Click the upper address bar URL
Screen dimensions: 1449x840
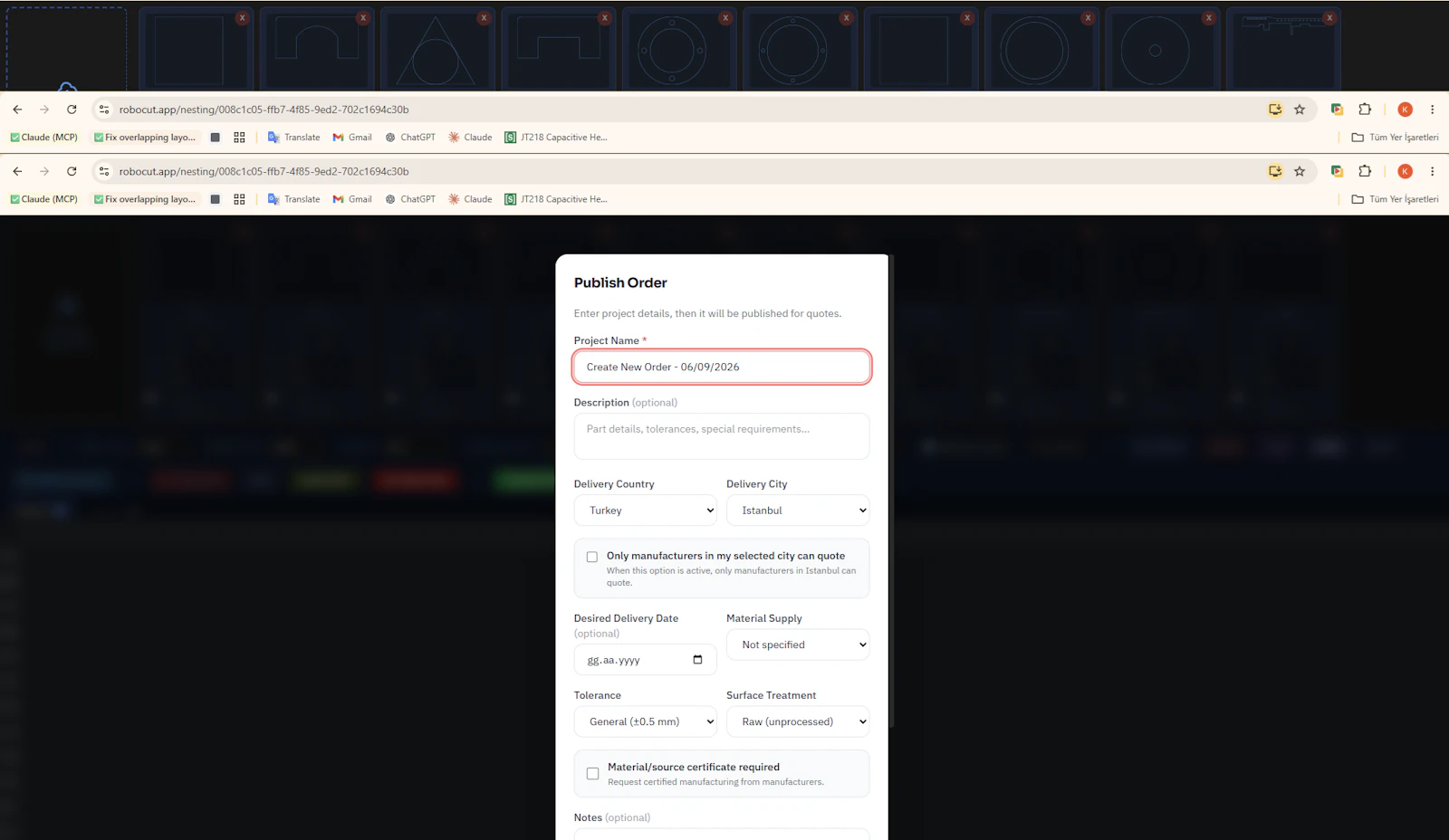(x=264, y=110)
